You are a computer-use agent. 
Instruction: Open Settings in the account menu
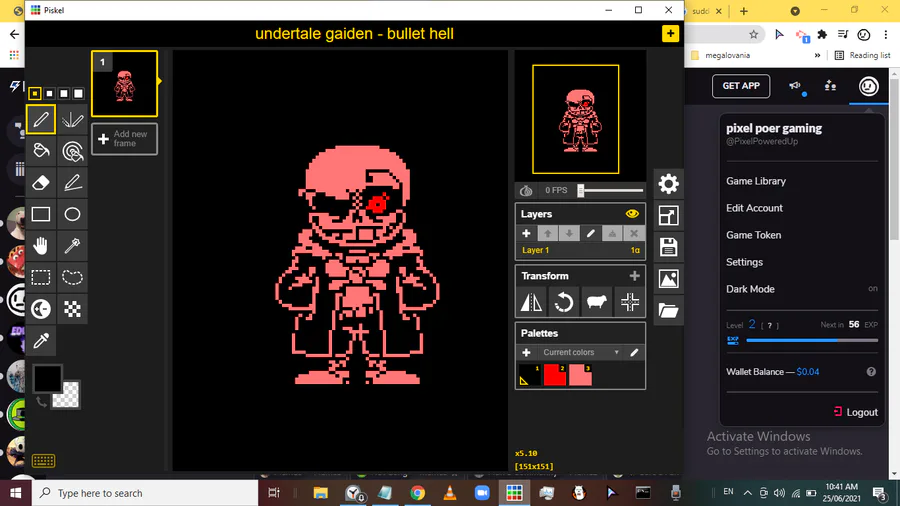[744, 262]
